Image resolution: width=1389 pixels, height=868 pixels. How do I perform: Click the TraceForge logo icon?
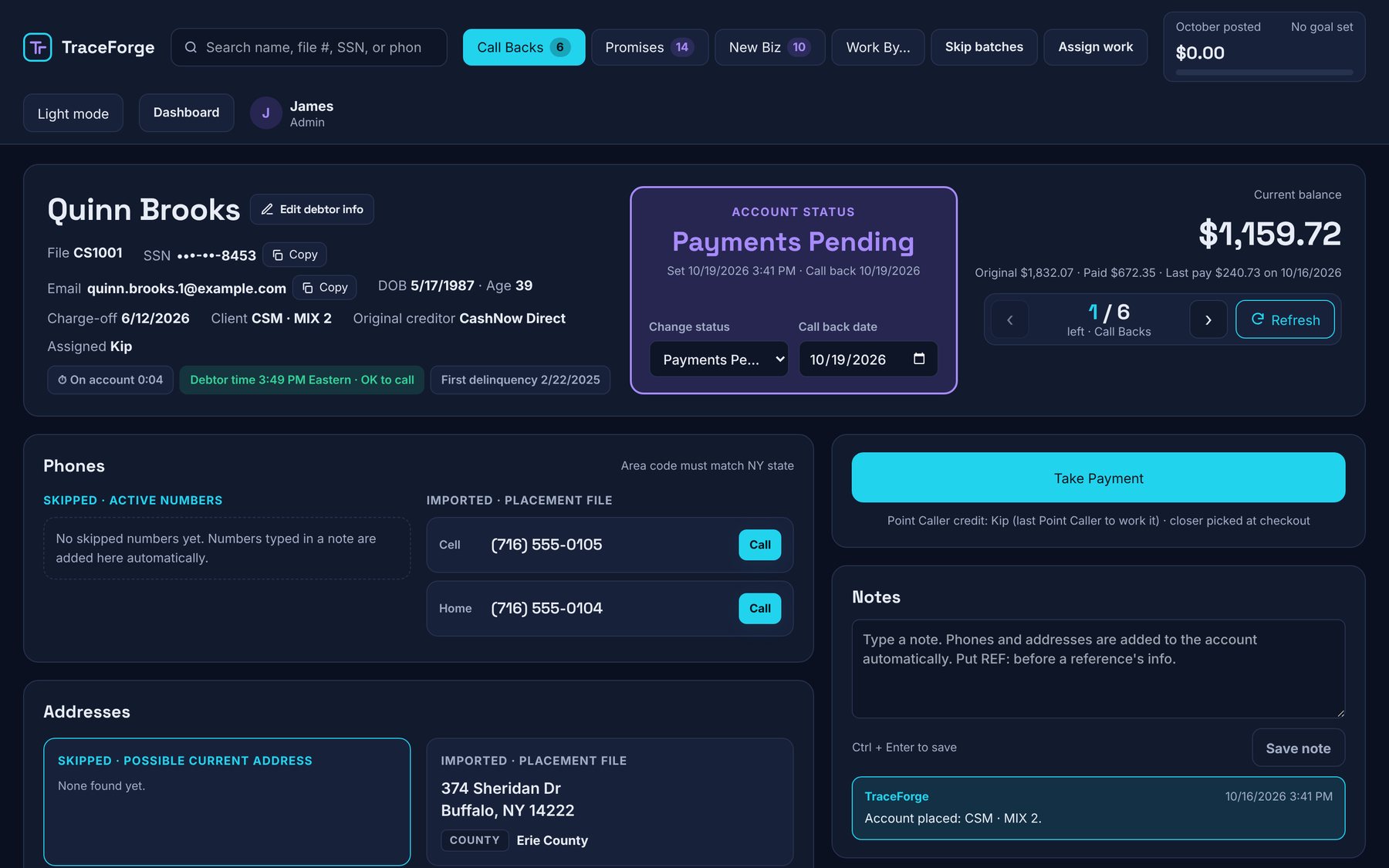coord(38,47)
